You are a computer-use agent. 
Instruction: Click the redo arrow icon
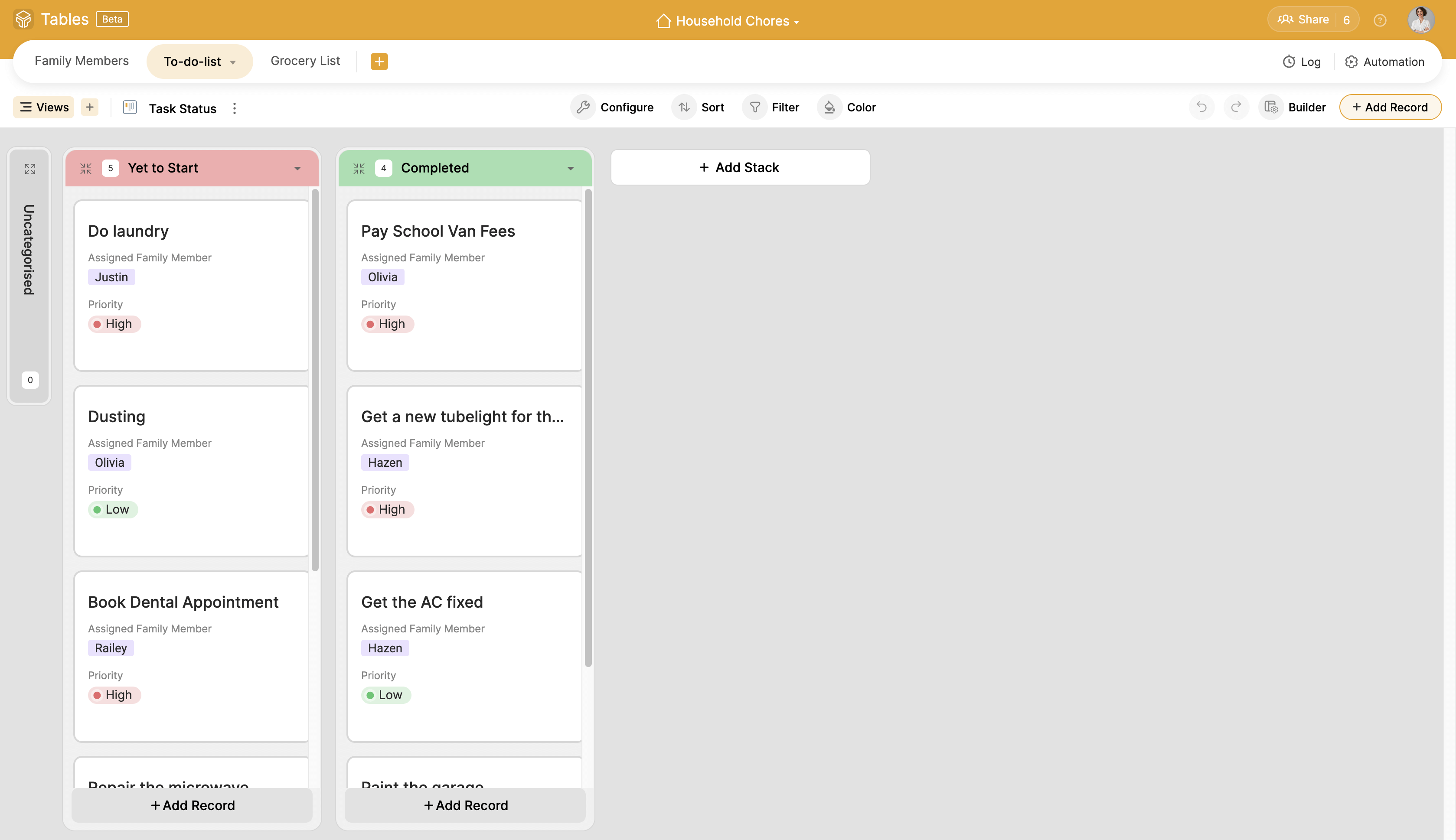[x=1236, y=107]
